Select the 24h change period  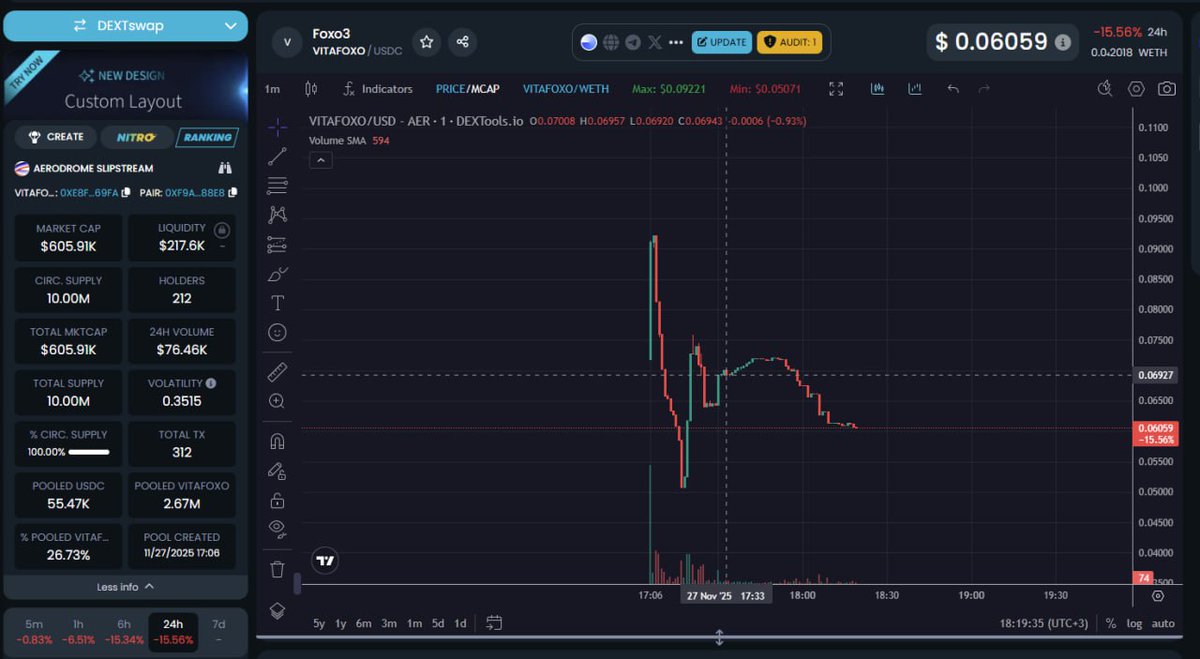click(172, 632)
